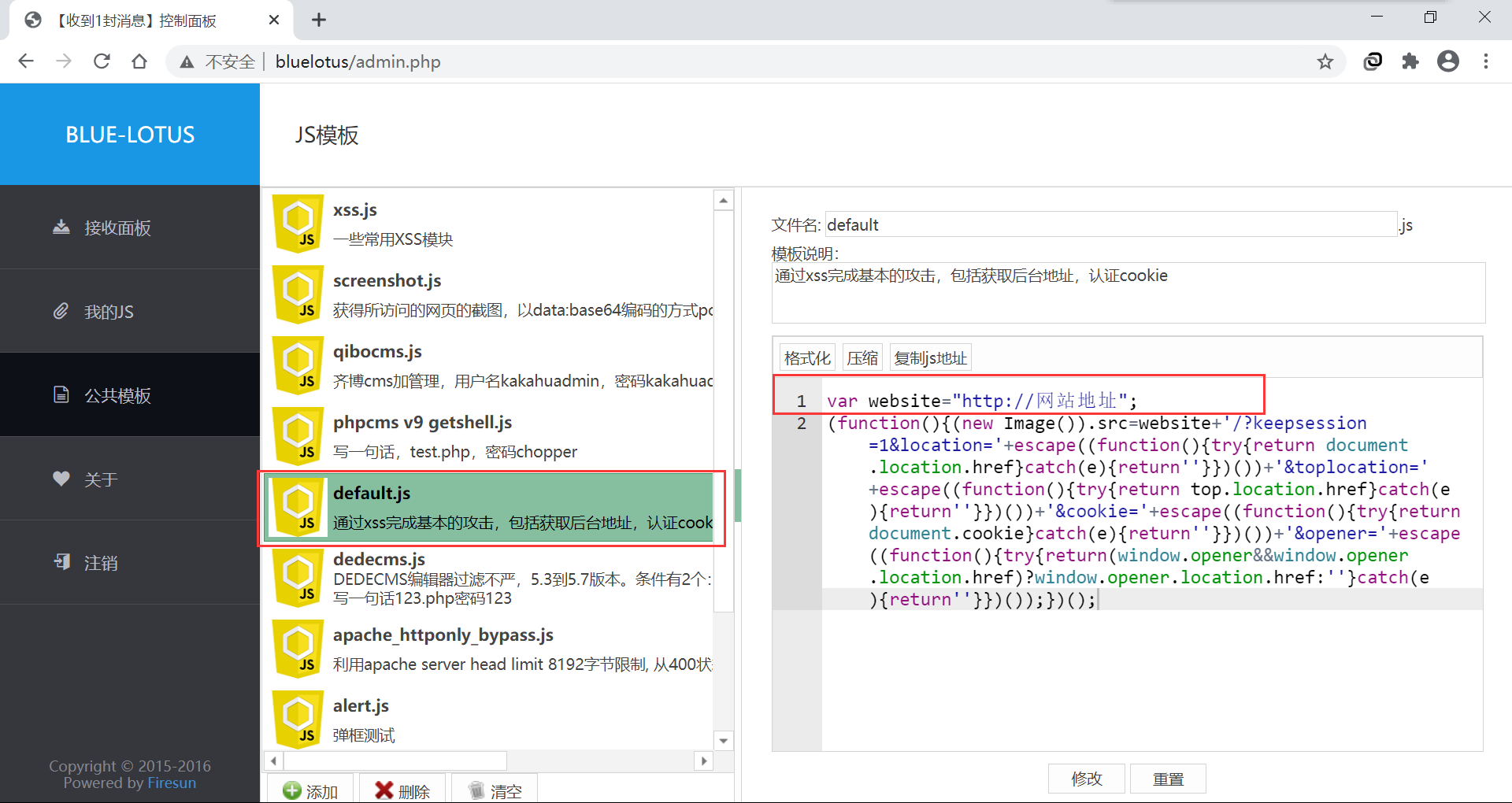Select the alert.js template name
The height and width of the screenshot is (803, 1512).
click(x=361, y=705)
